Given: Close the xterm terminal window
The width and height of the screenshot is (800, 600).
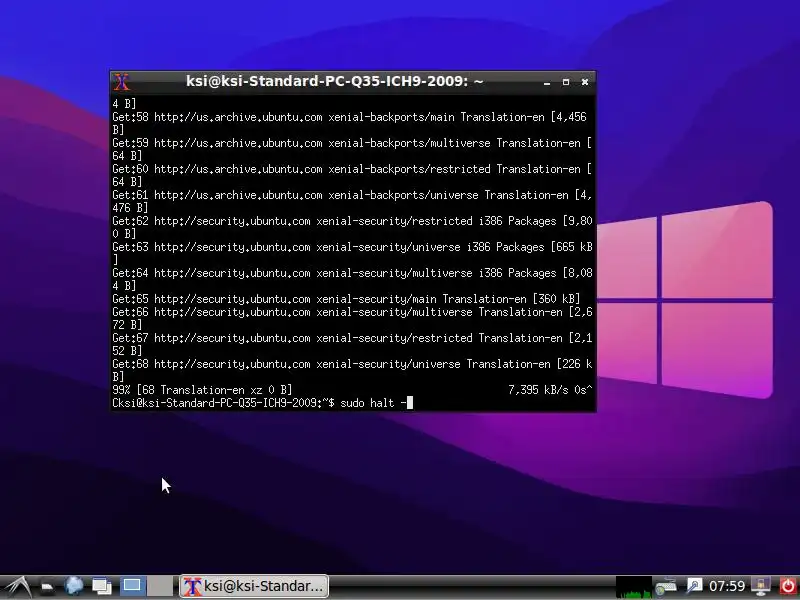Looking at the screenshot, I should coord(585,82).
